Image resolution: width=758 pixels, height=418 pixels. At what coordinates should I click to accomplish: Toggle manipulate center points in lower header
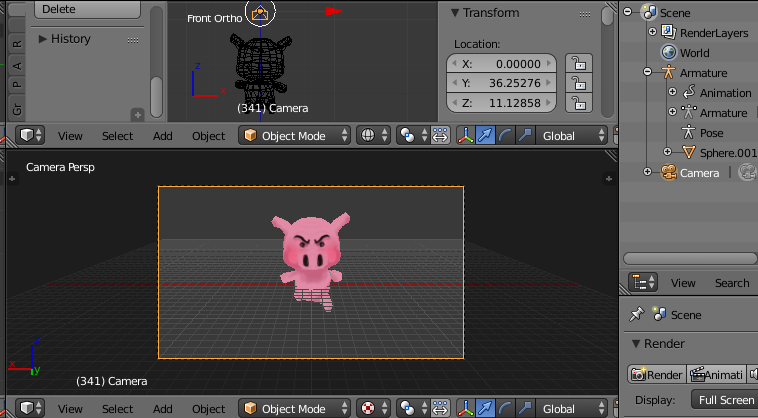439,409
